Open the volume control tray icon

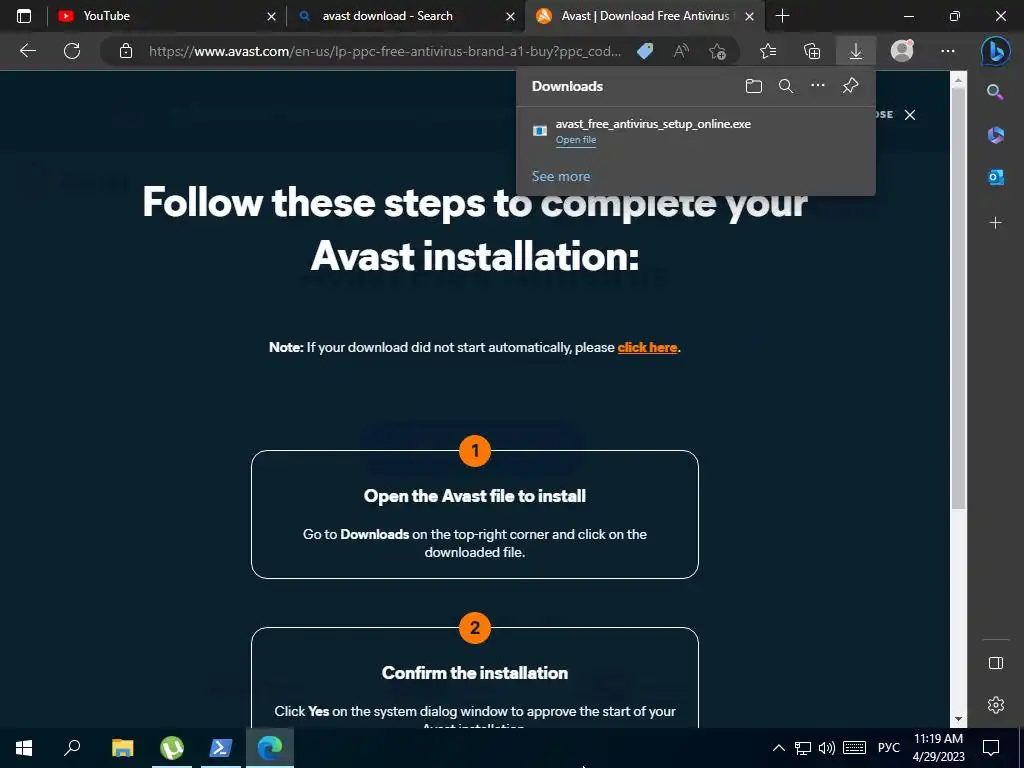827,748
